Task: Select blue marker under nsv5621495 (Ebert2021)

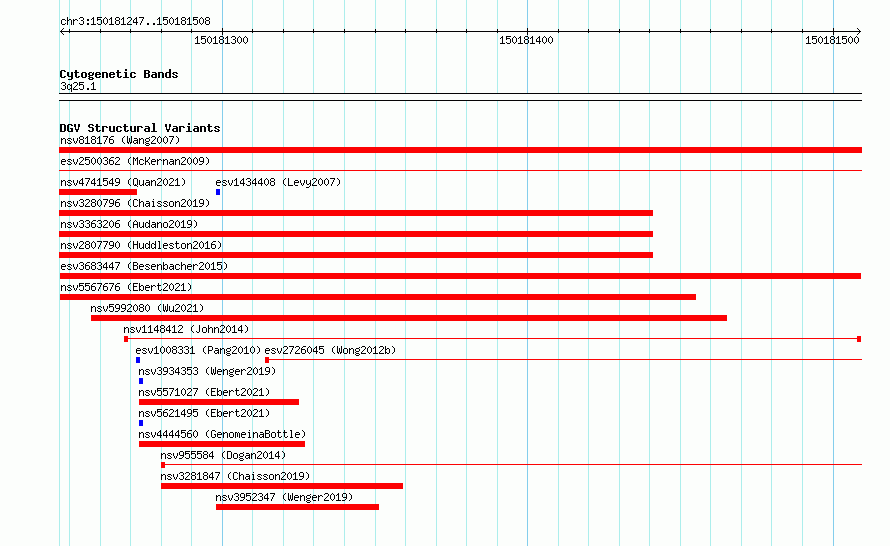Action: point(141,423)
